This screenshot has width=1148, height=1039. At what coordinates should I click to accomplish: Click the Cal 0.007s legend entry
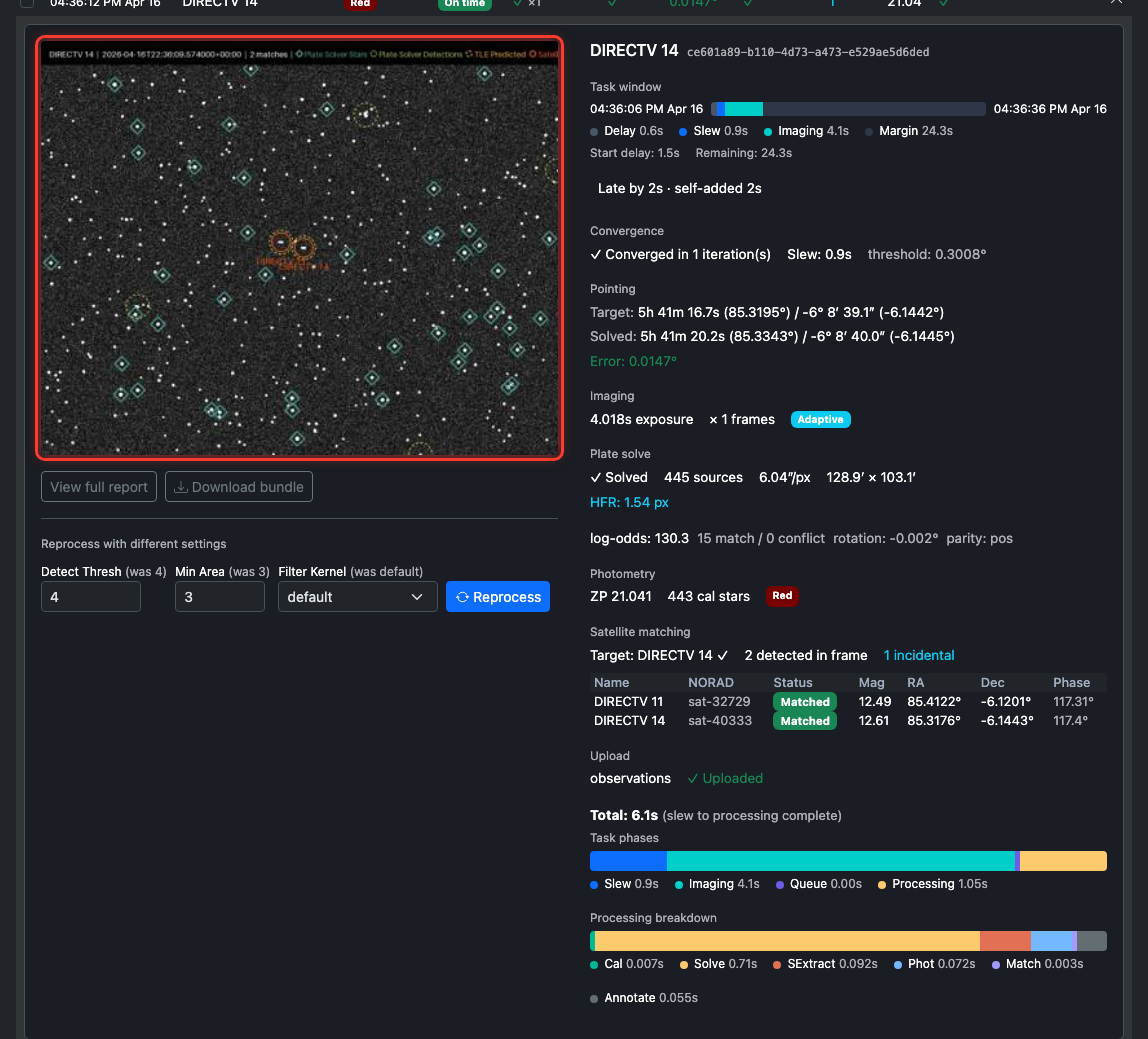[627, 964]
